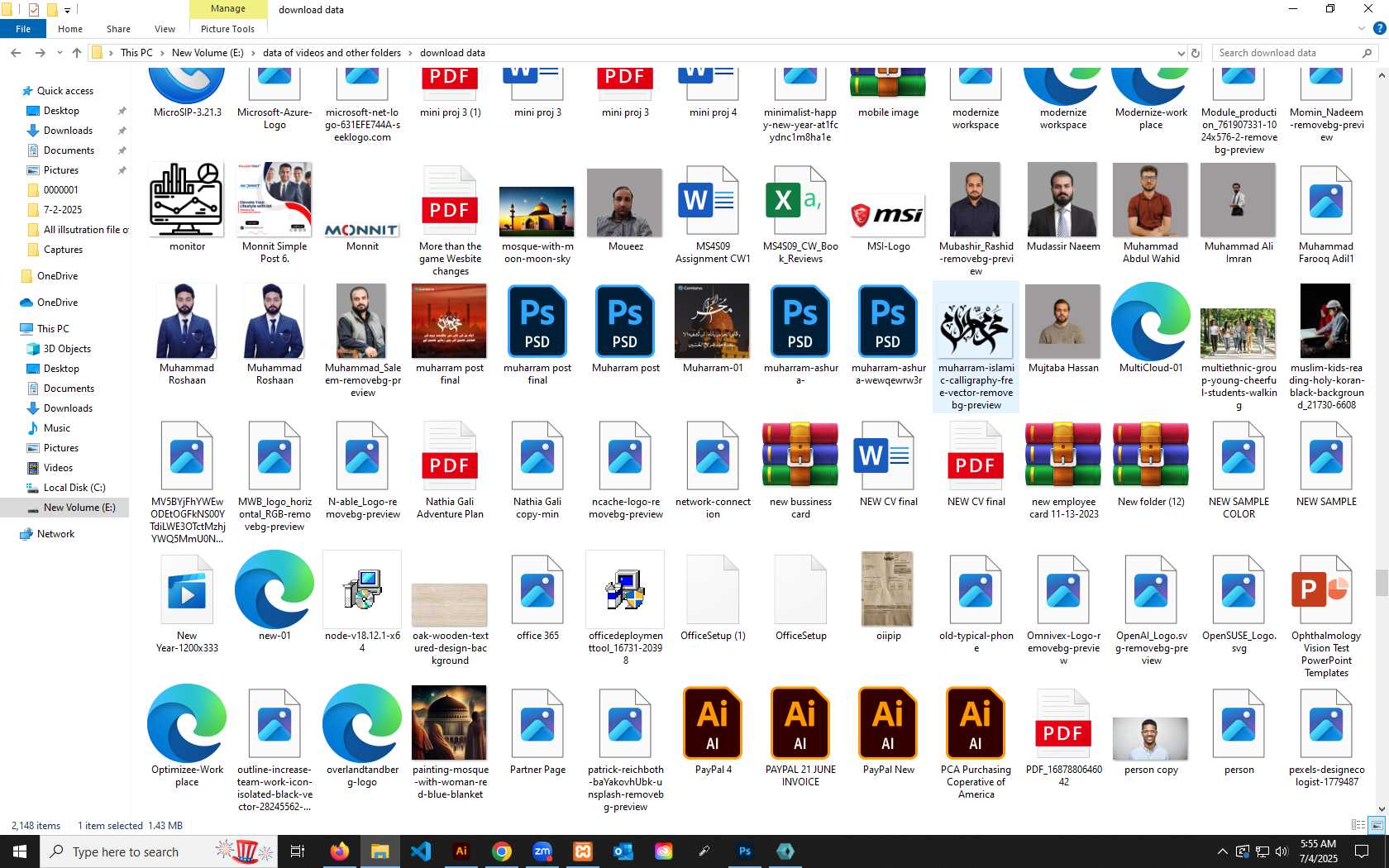Select Ophthalmology Vision Test PowerPoint Templates file

coord(1326,589)
